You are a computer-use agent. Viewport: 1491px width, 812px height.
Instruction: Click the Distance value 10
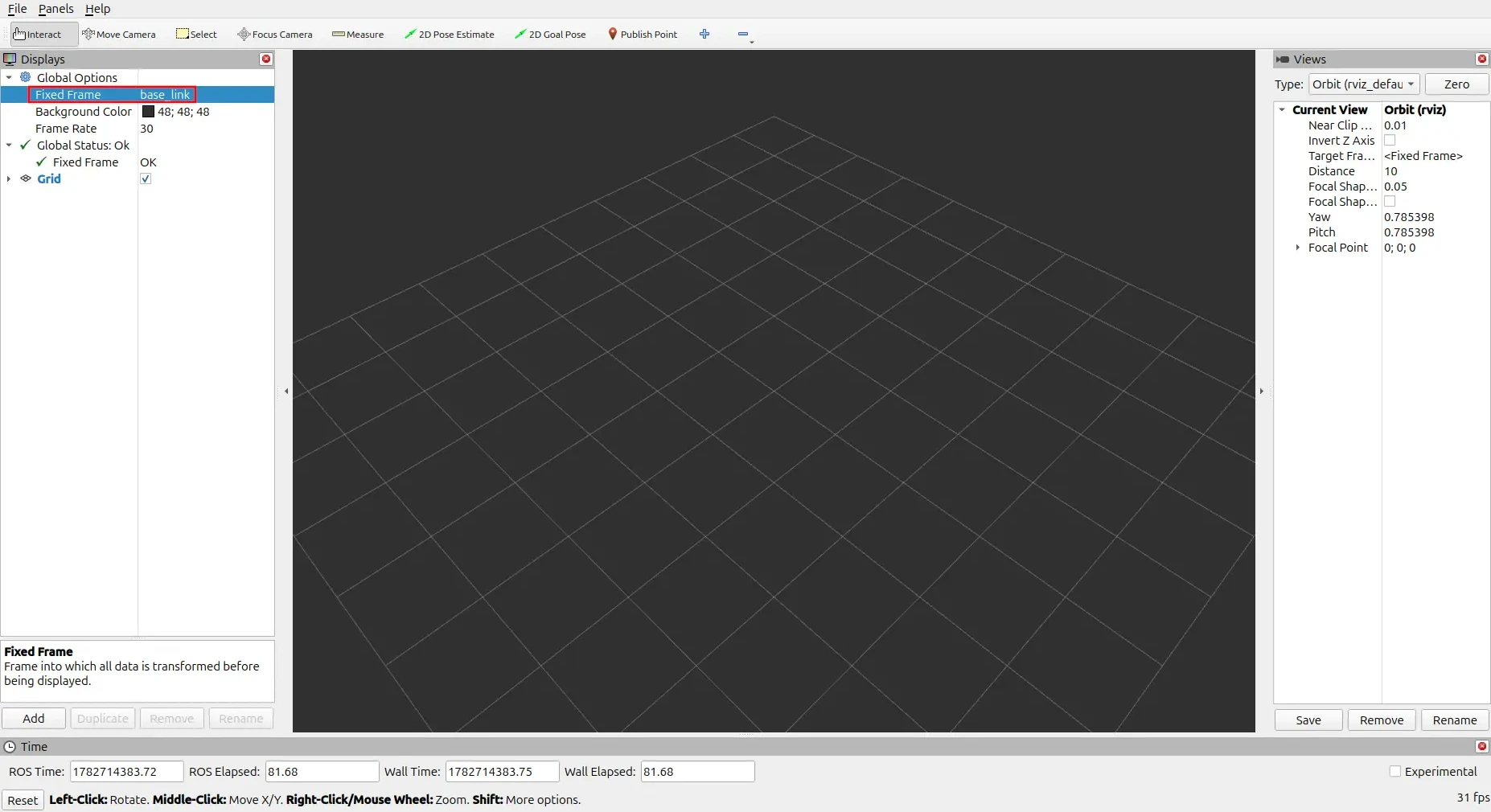pos(1391,170)
